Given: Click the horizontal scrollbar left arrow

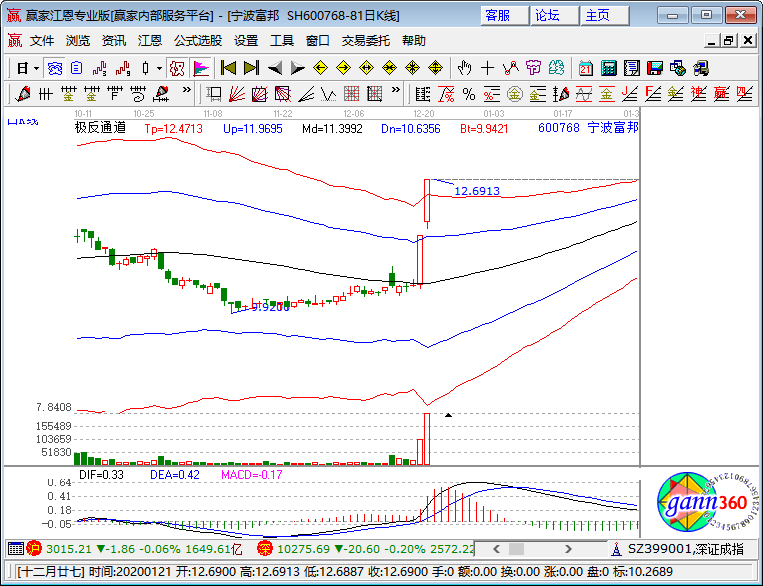Looking at the screenshot, I should pos(496,549).
